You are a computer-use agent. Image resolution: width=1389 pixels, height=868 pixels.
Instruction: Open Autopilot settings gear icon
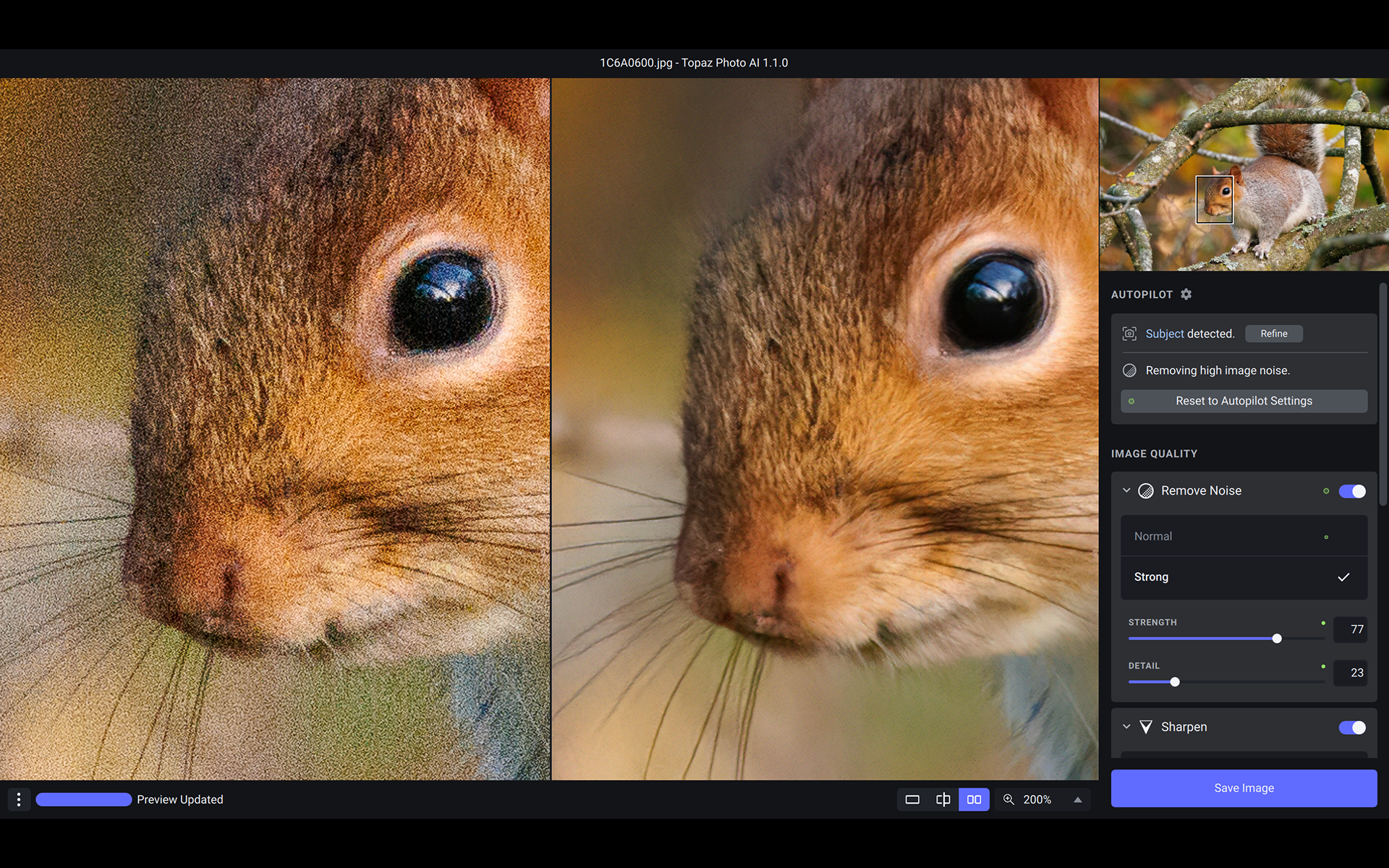1186,294
